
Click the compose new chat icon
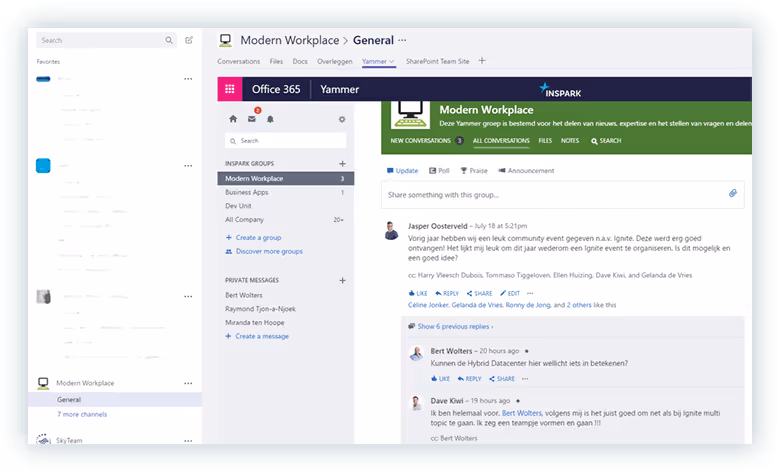point(189,40)
